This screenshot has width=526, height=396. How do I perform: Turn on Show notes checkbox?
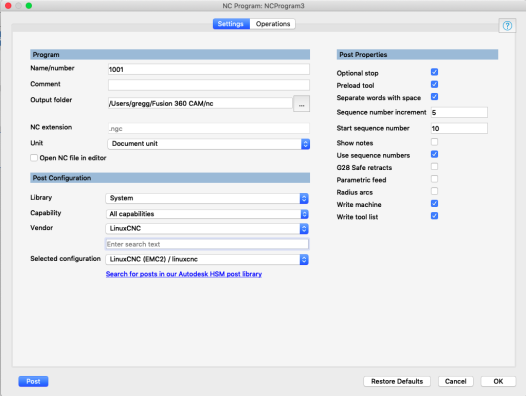(434, 142)
